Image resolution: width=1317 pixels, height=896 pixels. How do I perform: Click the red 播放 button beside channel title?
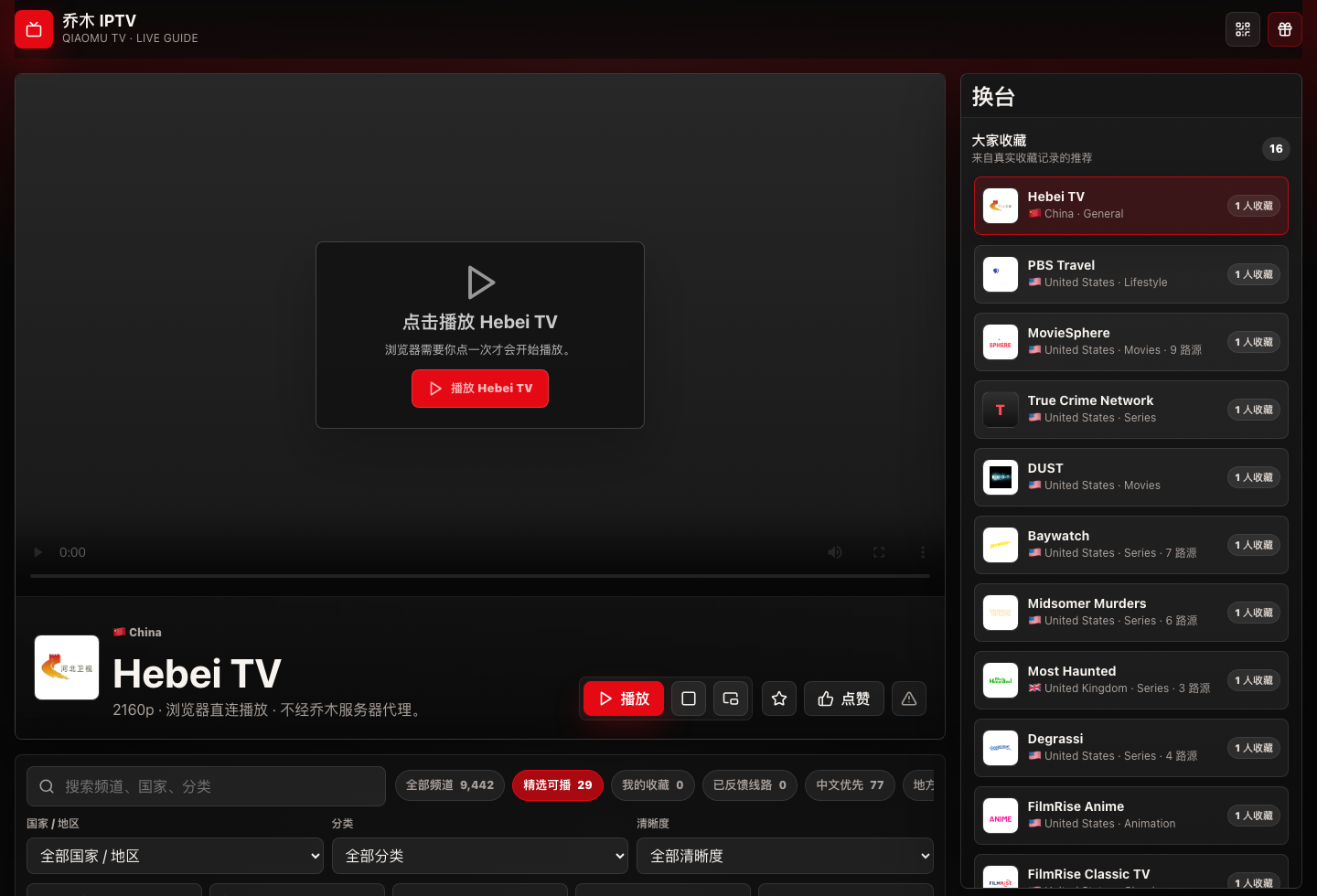(624, 699)
